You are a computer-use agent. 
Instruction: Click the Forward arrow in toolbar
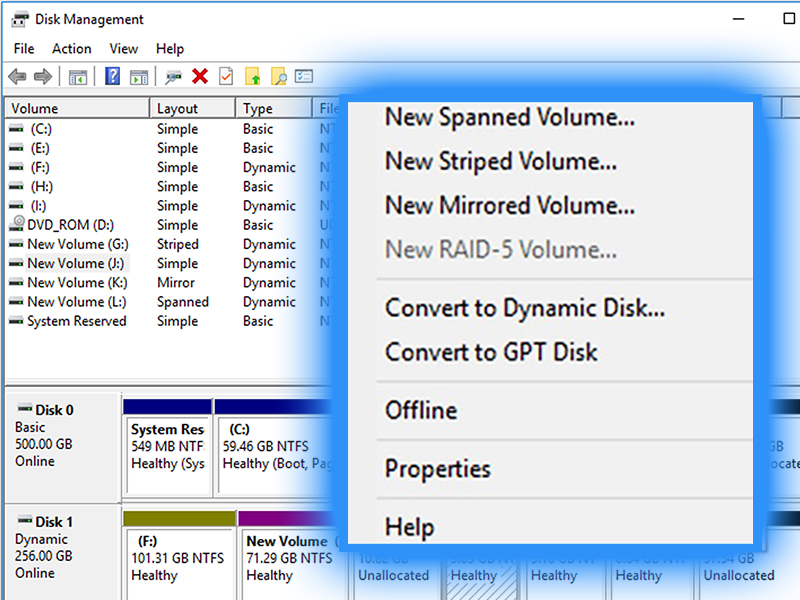tap(42, 77)
